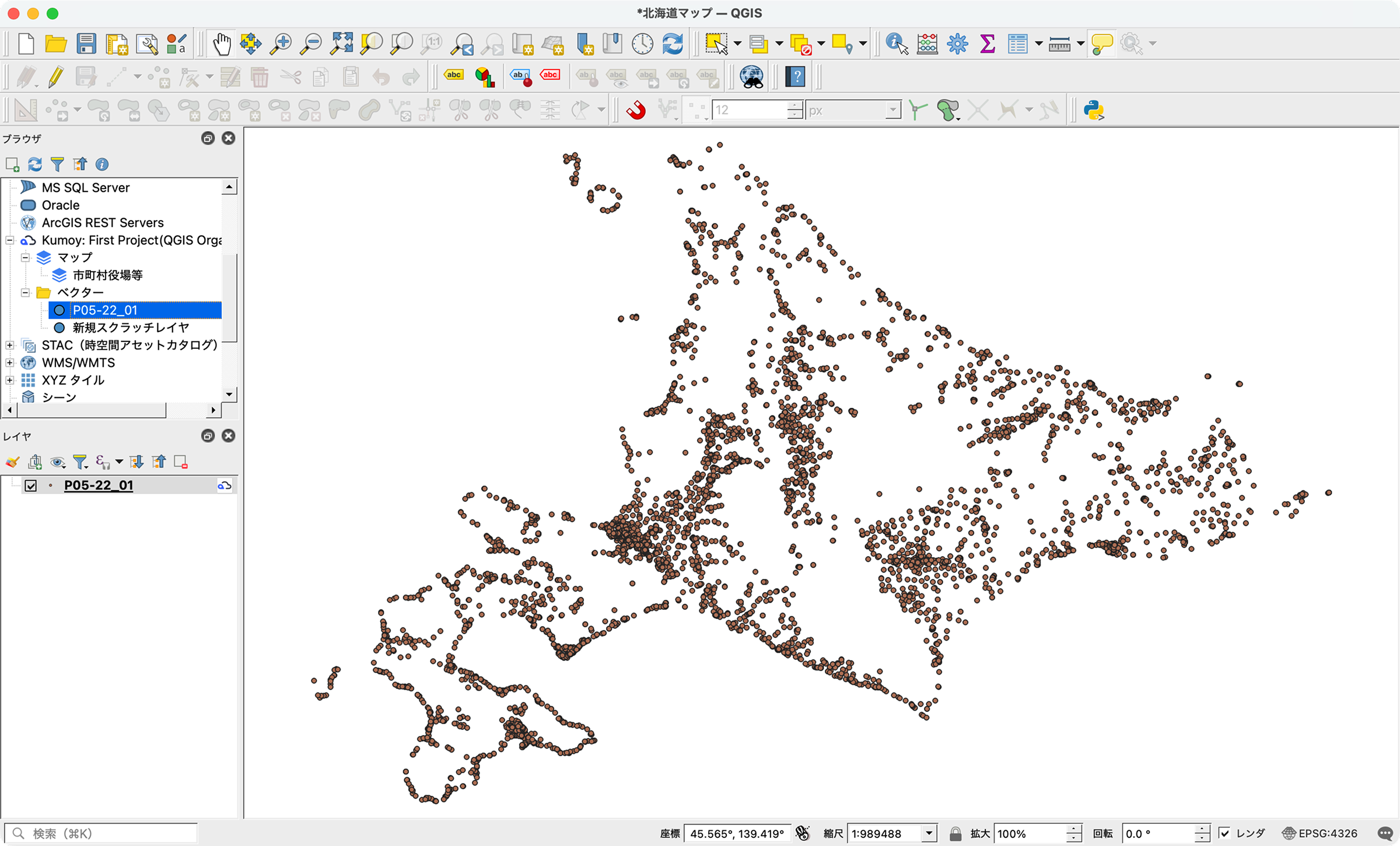
Task: Click the Zoom In magnifier tool
Action: 281,44
